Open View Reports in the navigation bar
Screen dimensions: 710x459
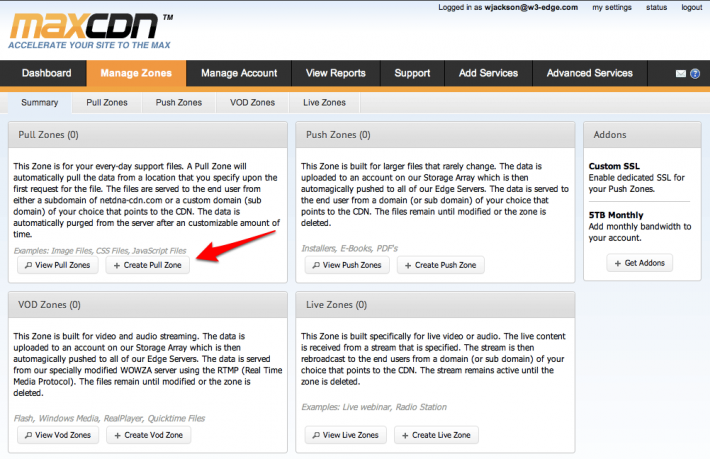click(336, 73)
